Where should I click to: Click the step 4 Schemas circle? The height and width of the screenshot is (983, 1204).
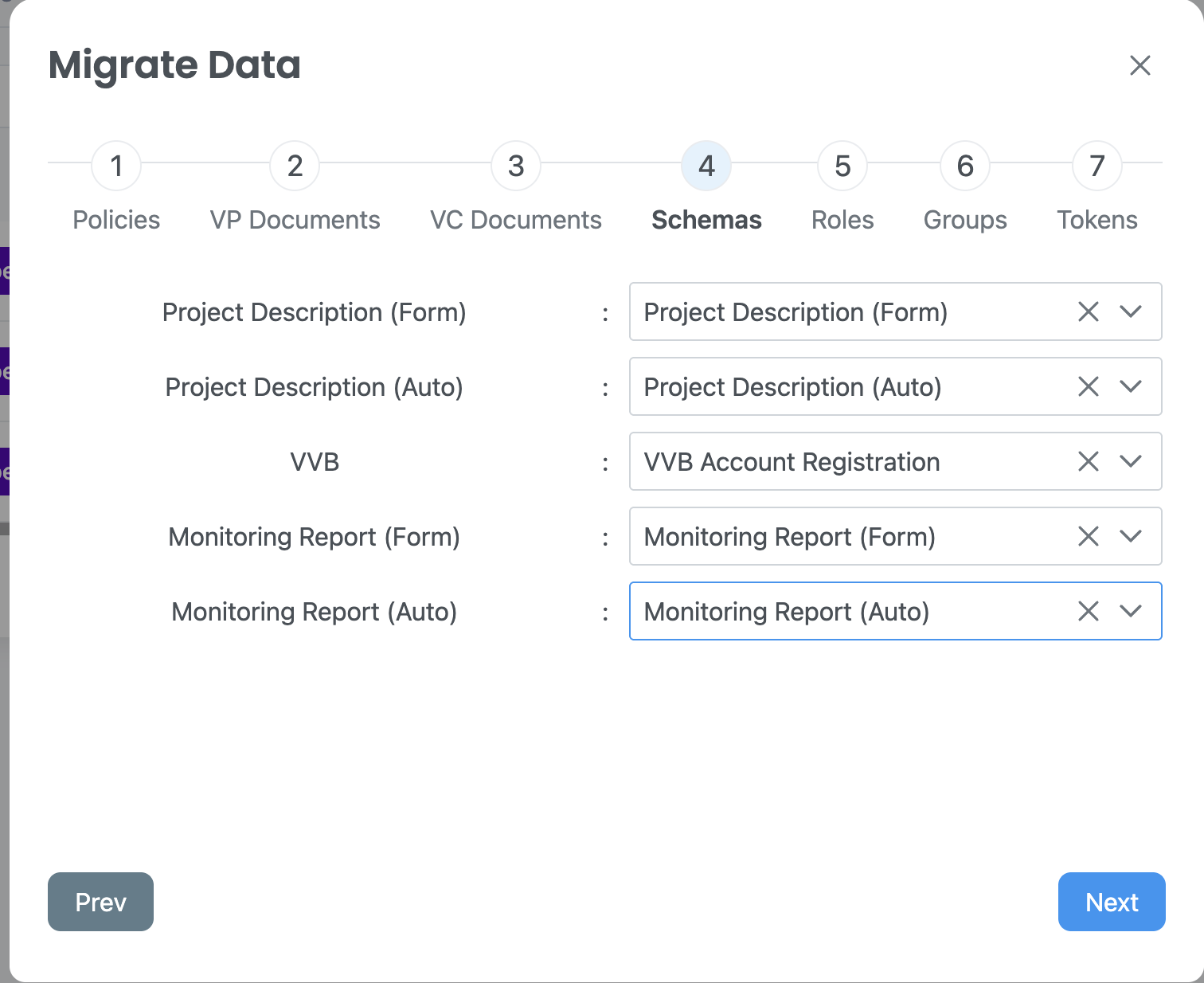(x=706, y=166)
